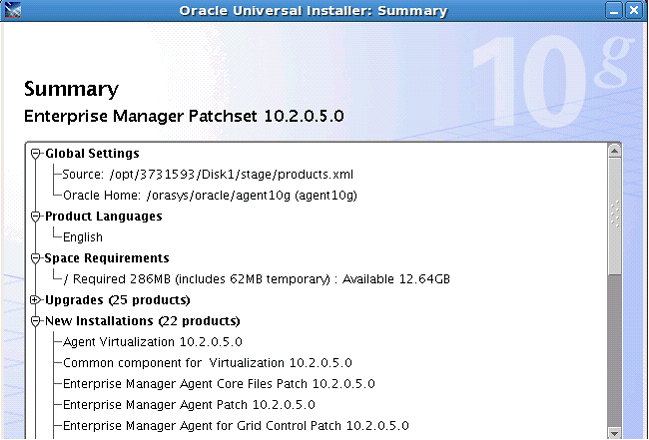Select Enterprise Manager Agent Patch 10.2.0.5.0 row
The image size is (649, 440).
189,405
